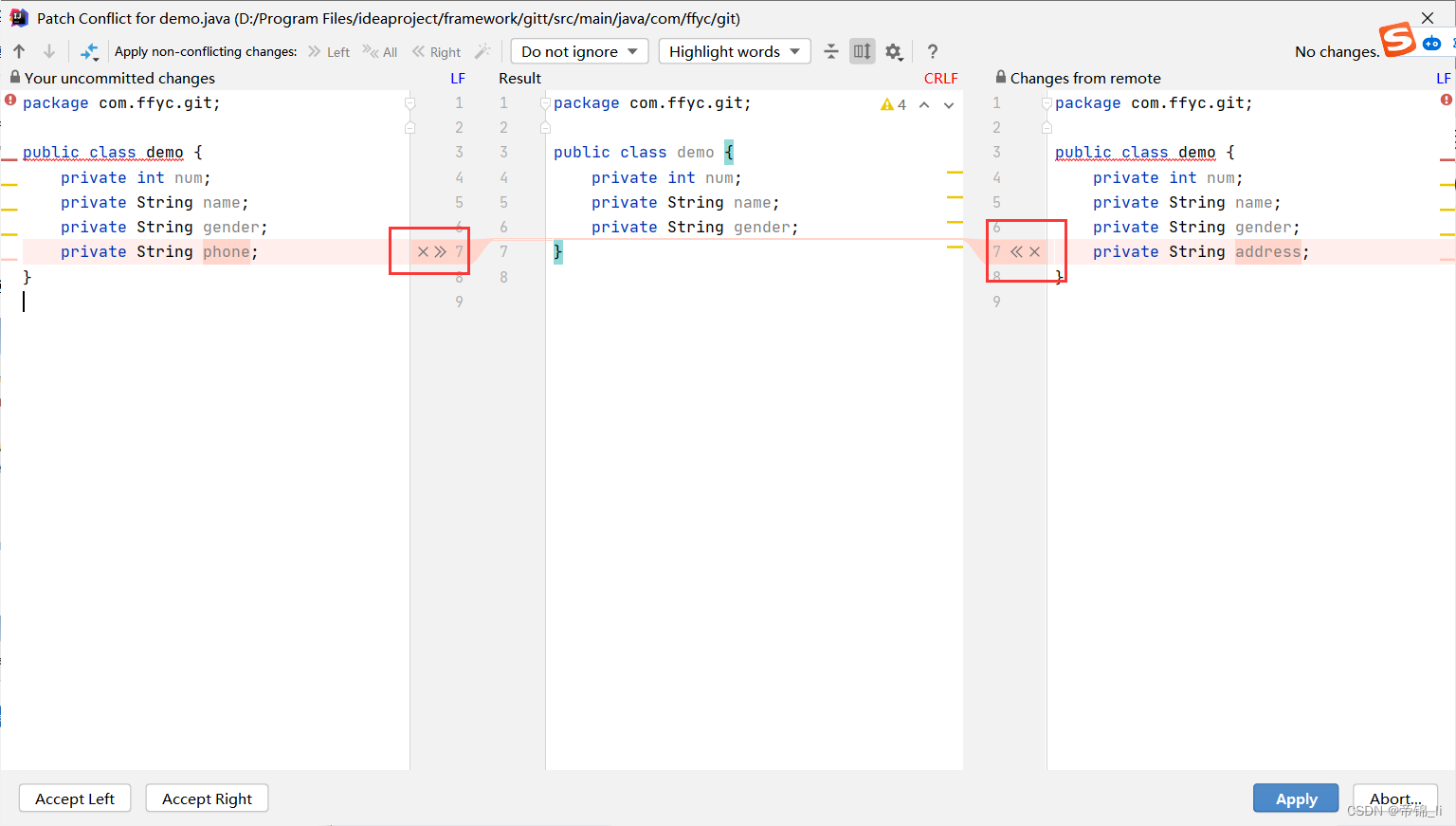The width and height of the screenshot is (1456, 826).
Task: Click lock icon beside 'Changes from remote'
Action: (1000, 77)
